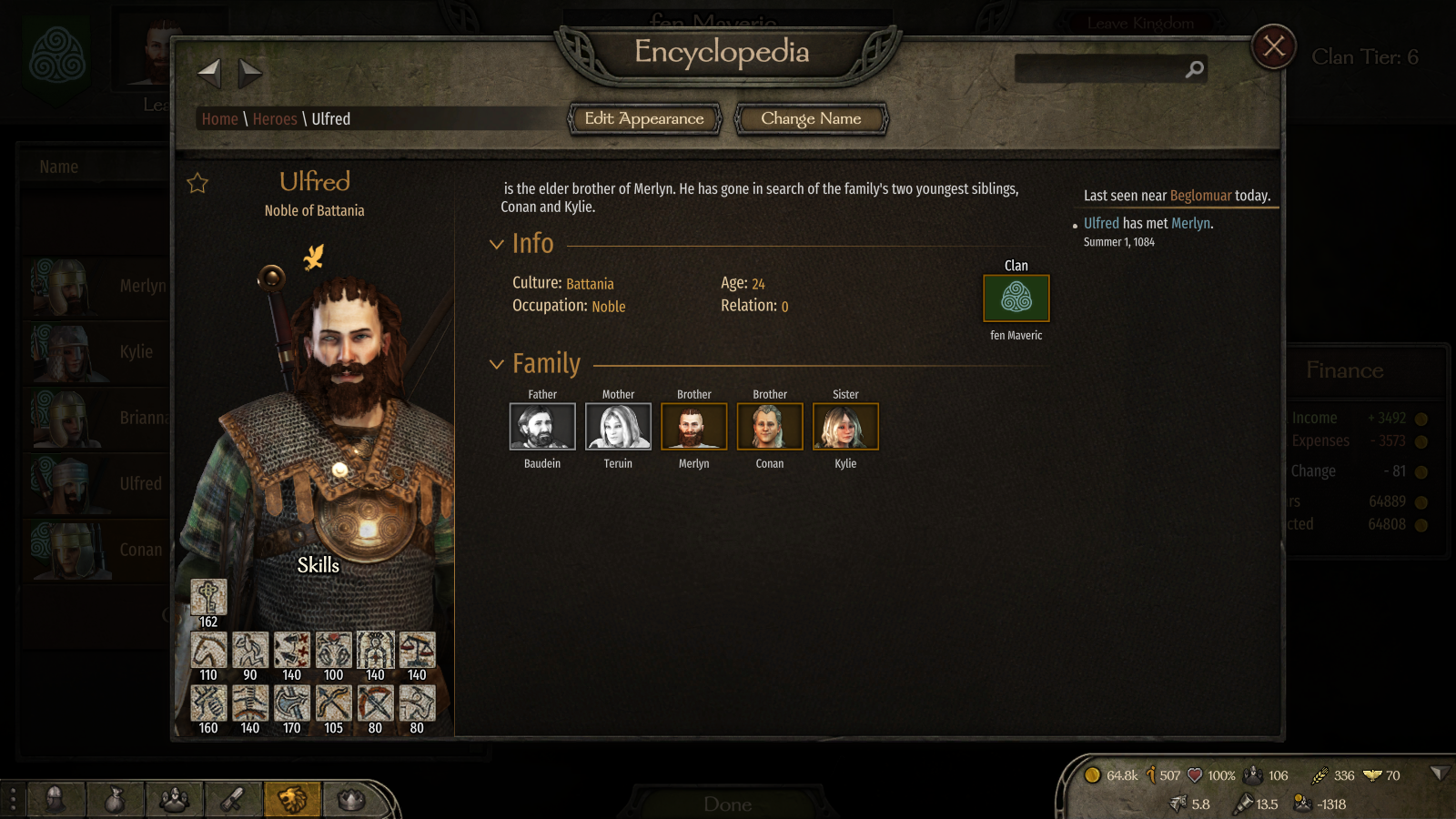The height and width of the screenshot is (819, 1456).
Task: Open the character helmet icon in bottom bar
Action: [x=55, y=800]
